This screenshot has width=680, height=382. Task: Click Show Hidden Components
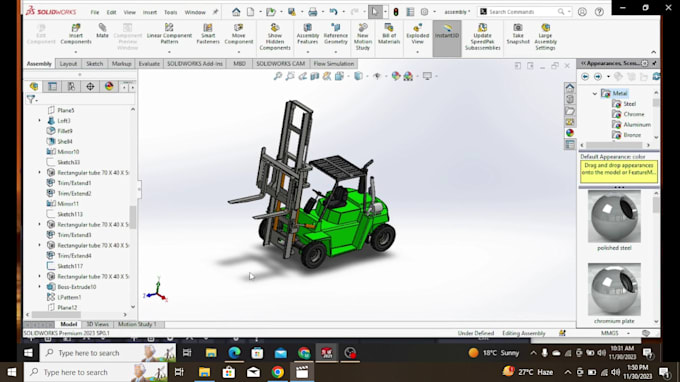point(275,37)
